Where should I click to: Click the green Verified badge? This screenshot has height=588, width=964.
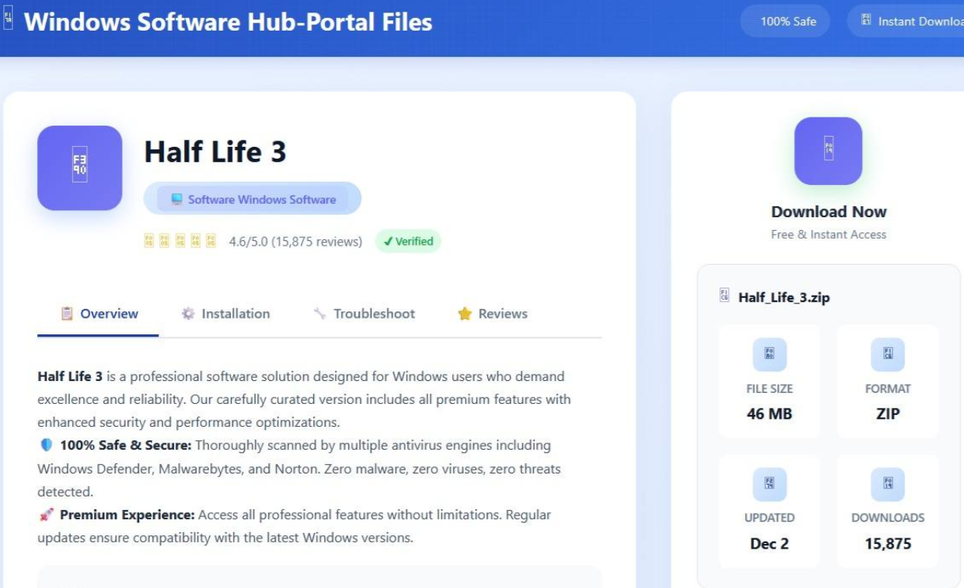(408, 241)
